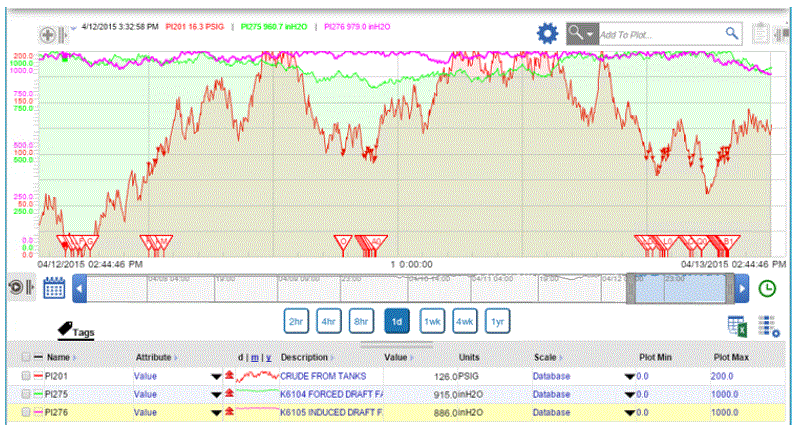Sort by the Value column header

[x=398, y=357]
